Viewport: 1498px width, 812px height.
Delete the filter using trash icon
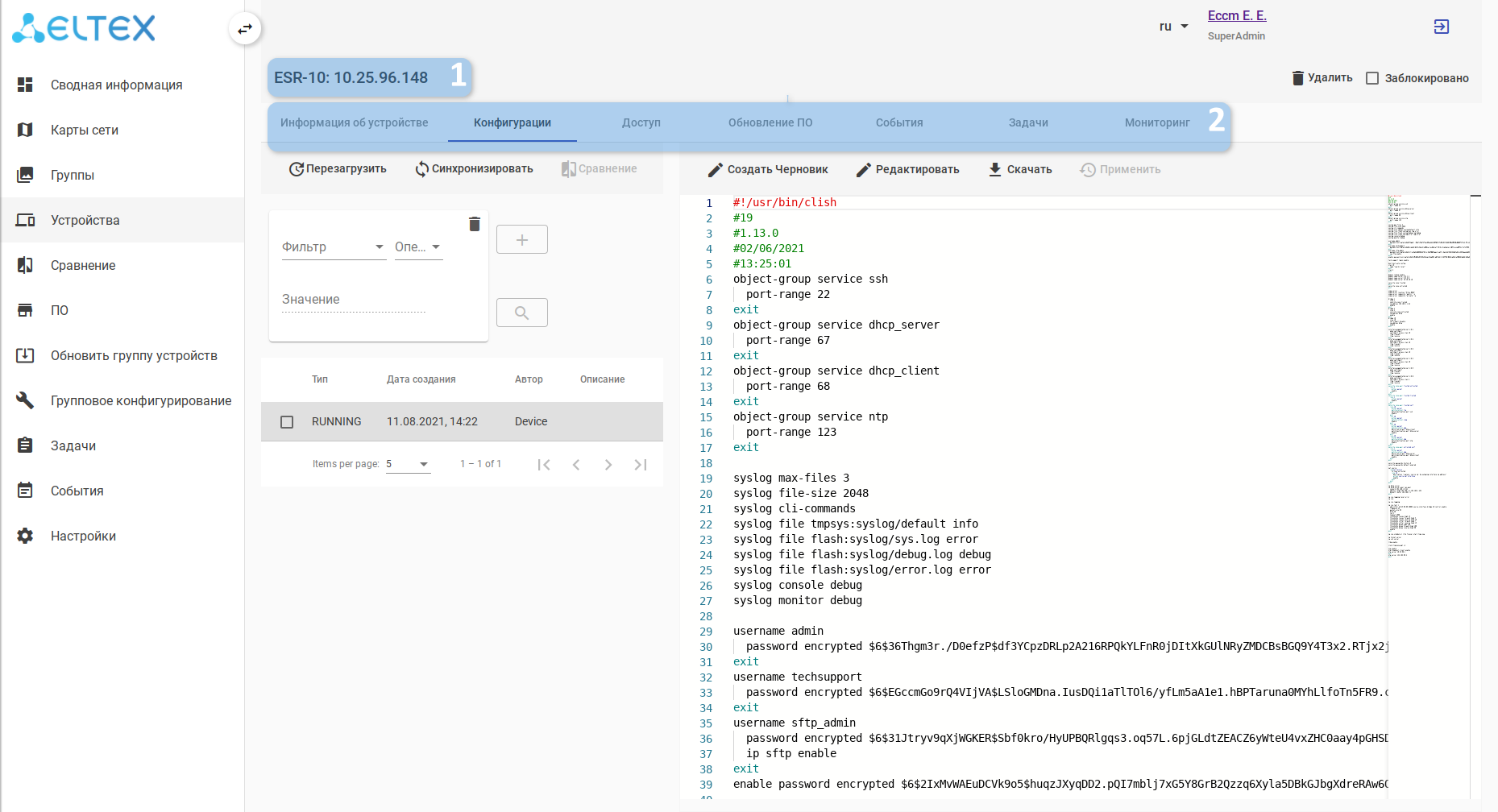pyautogui.click(x=475, y=224)
